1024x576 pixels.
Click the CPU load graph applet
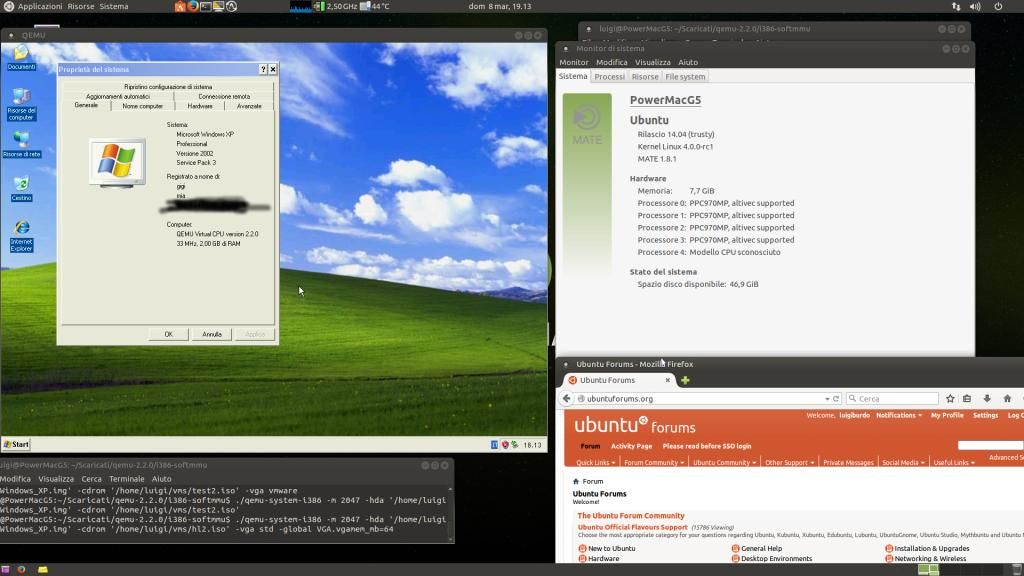click(x=300, y=7)
